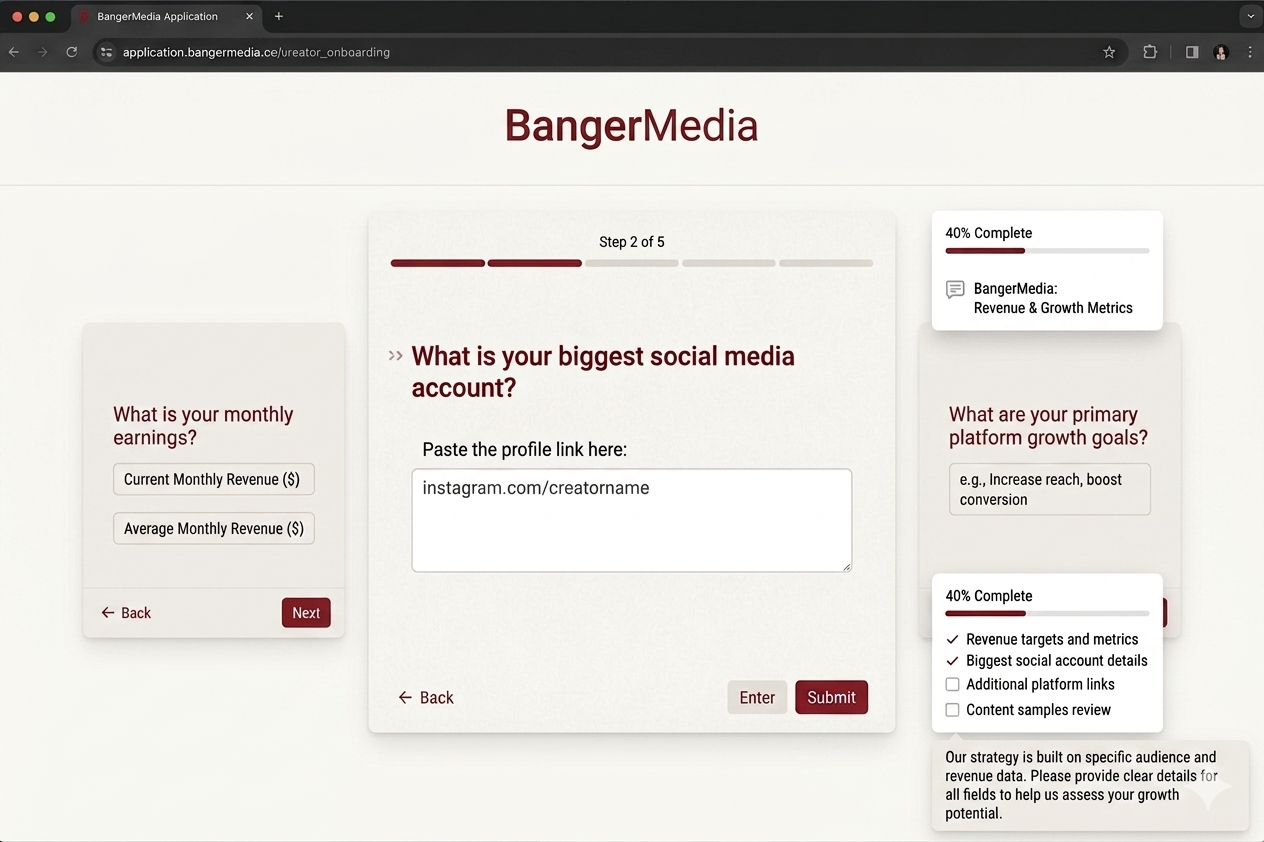Click the platform growth goals field
The height and width of the screenshot is (842, 1264).
coord(1050,489)
